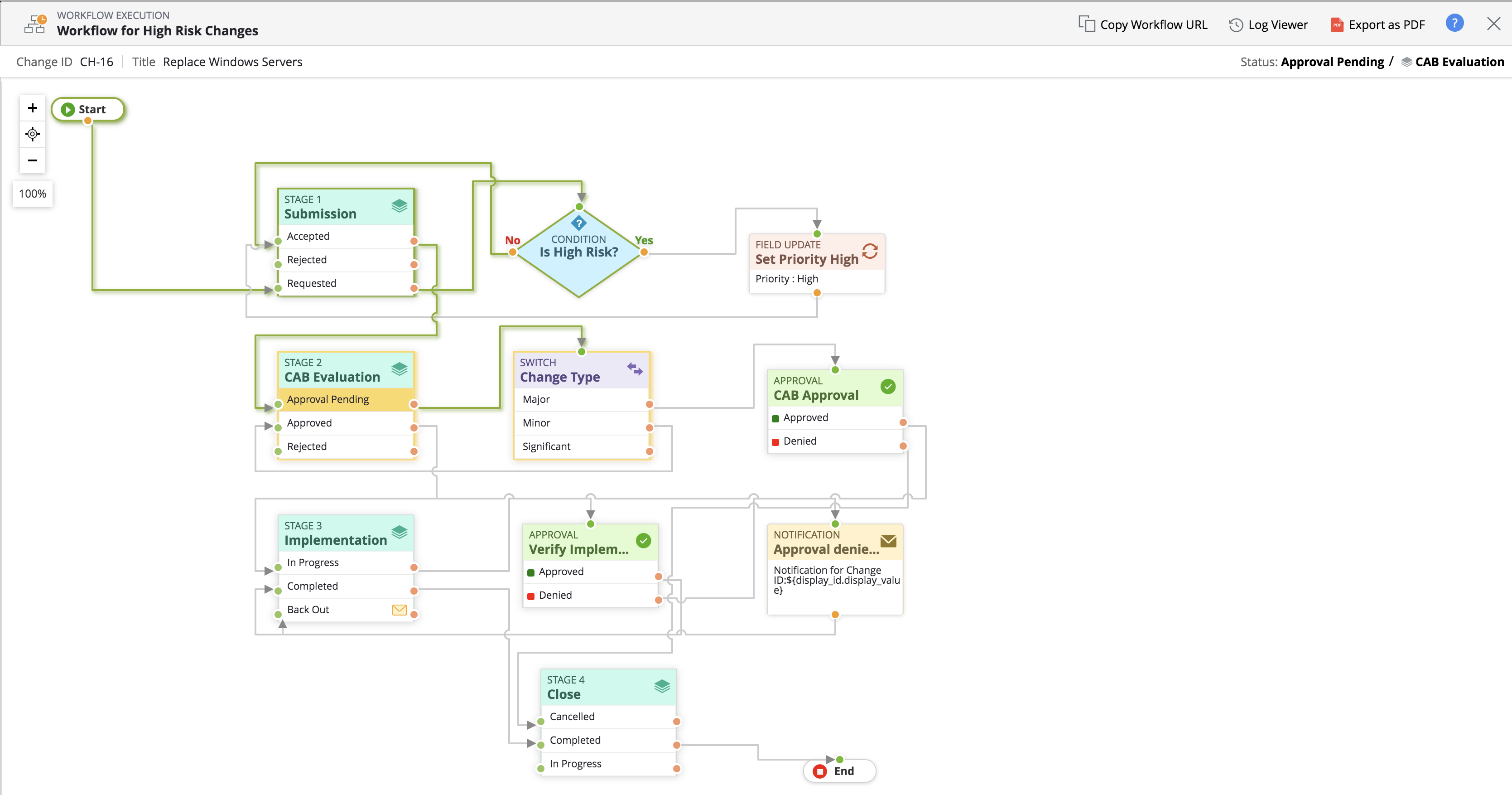Click the help question mark icon
The width and height of the screenshot is (1512, 795).
tap(1454, 24)
